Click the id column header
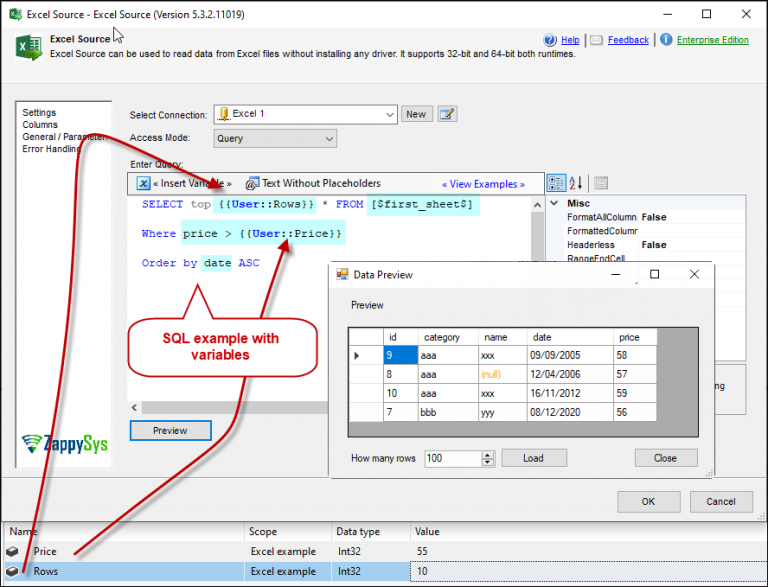768x587 pixels. pyautogui.click(x=401, y=337)
